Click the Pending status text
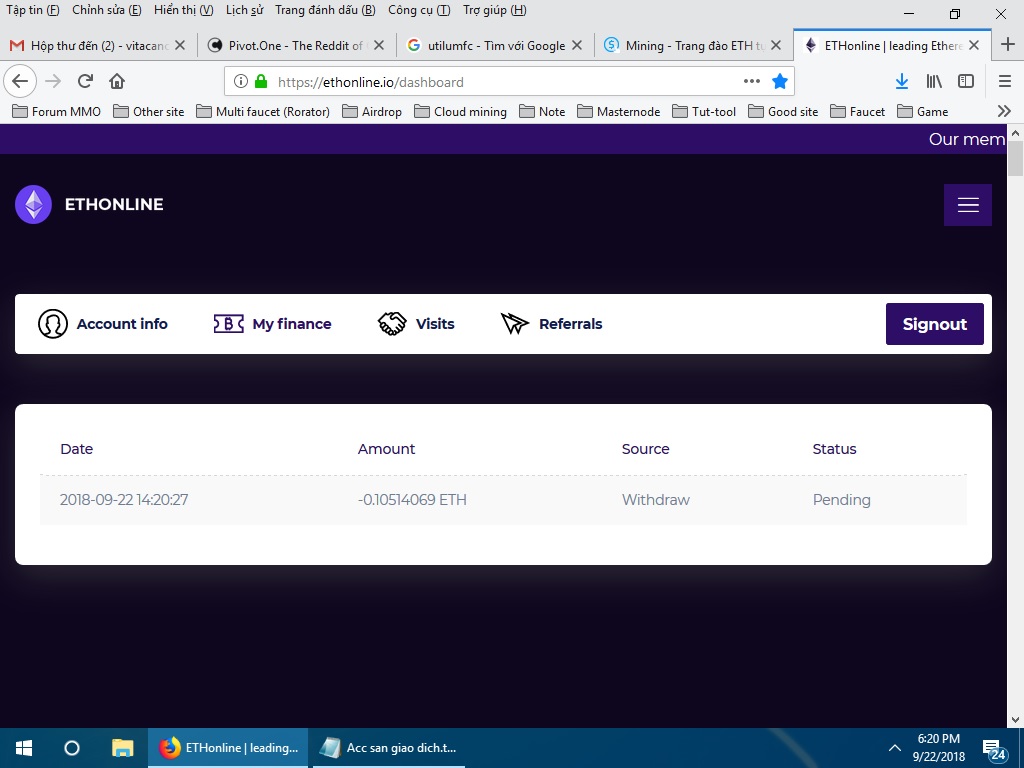Screen dimensions: 1024x768 click(841, 500)
